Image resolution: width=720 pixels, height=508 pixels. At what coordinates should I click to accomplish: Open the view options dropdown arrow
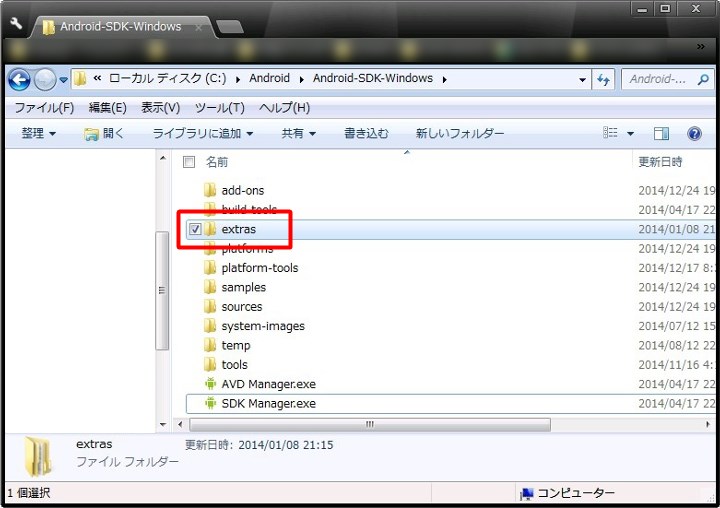pyautogui.click(x=630, y=134)
